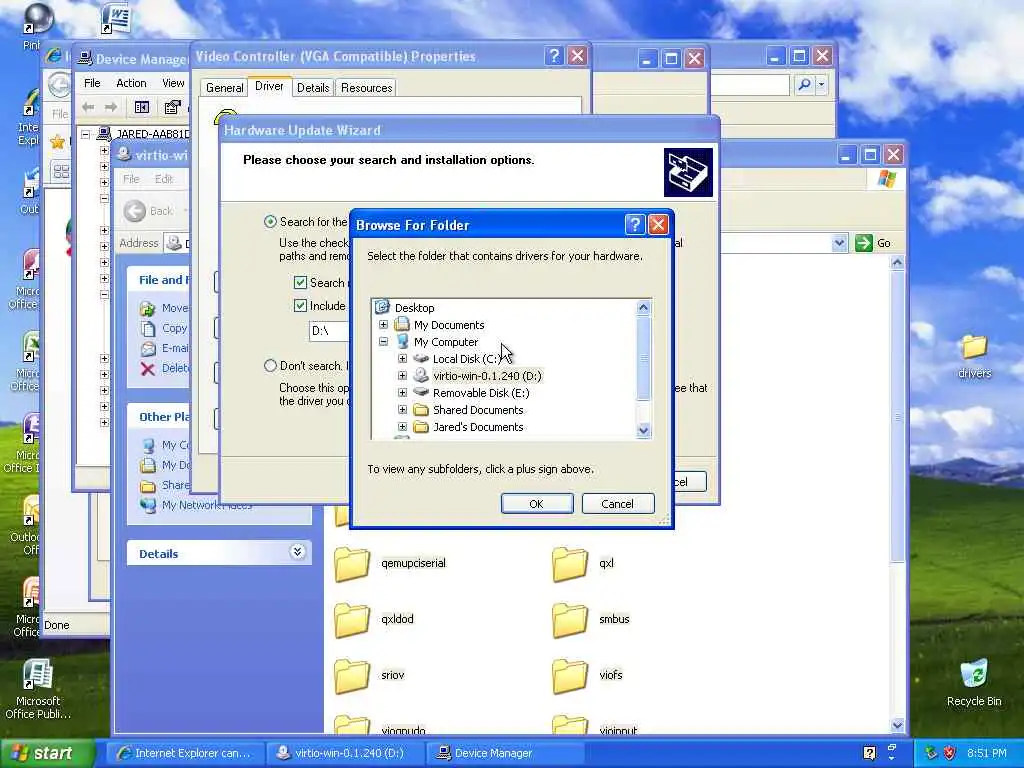
Task: Click Device Manager forward arrow
Action: (x=111, y=107)
